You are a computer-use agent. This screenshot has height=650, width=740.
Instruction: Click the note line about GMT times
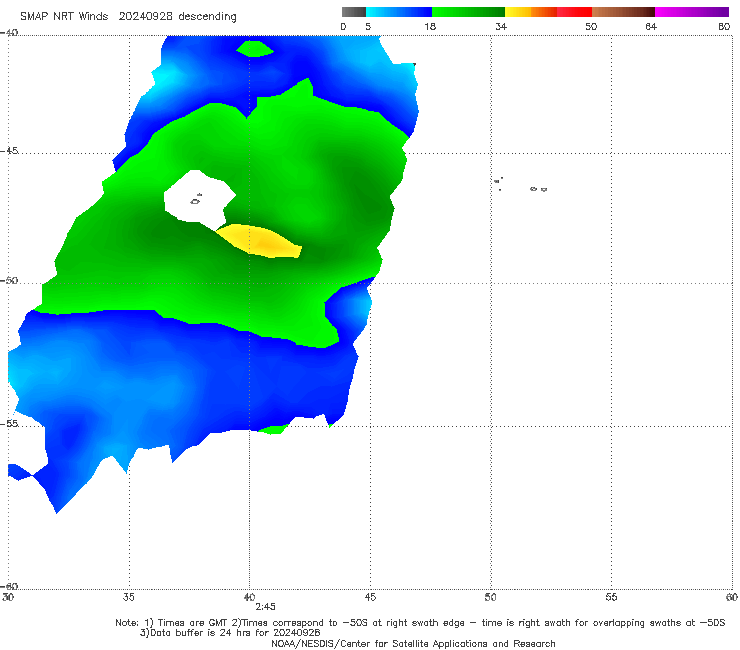click(420, 623)
